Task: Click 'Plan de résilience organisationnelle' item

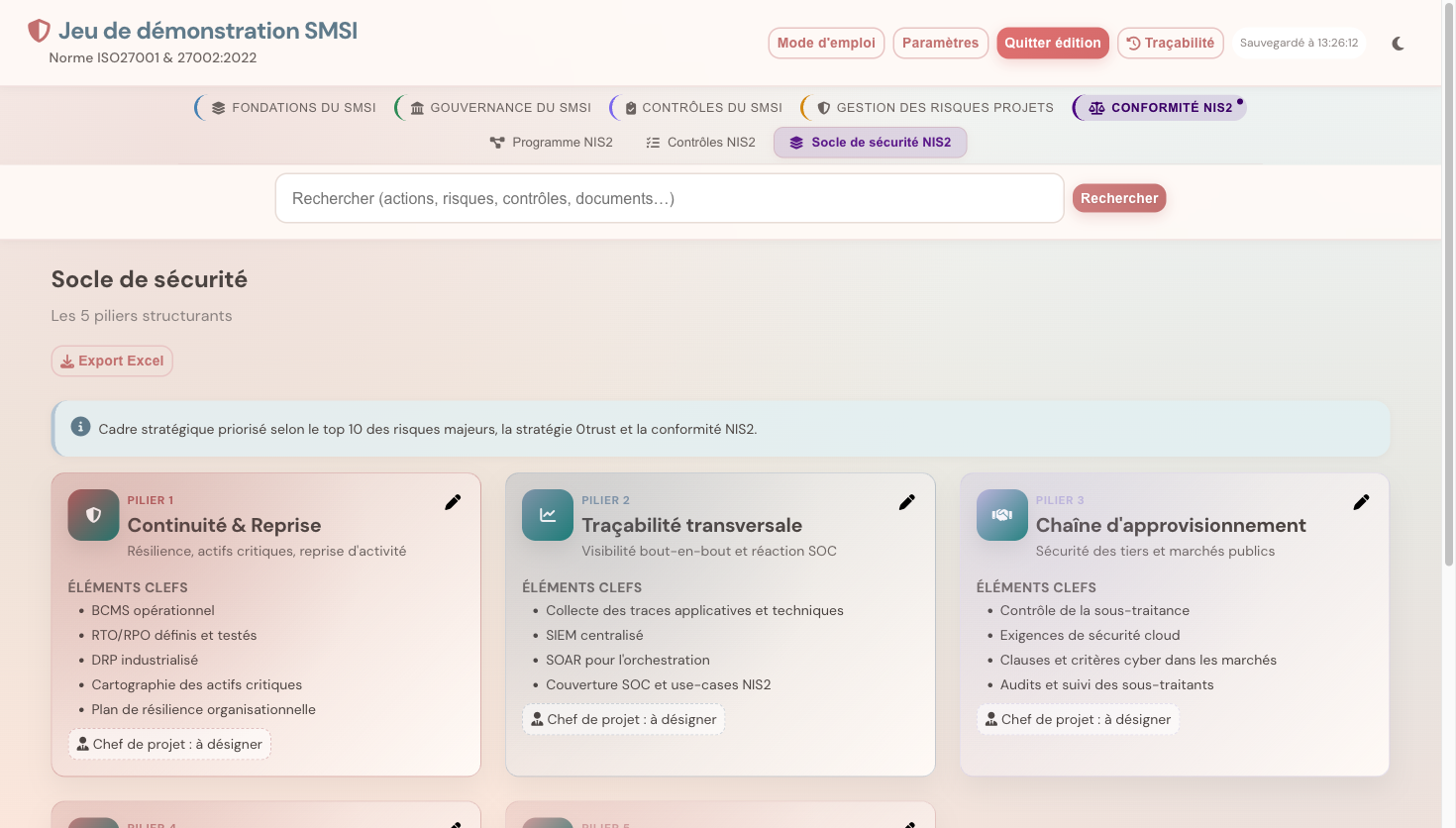Action: coord(204,709)
